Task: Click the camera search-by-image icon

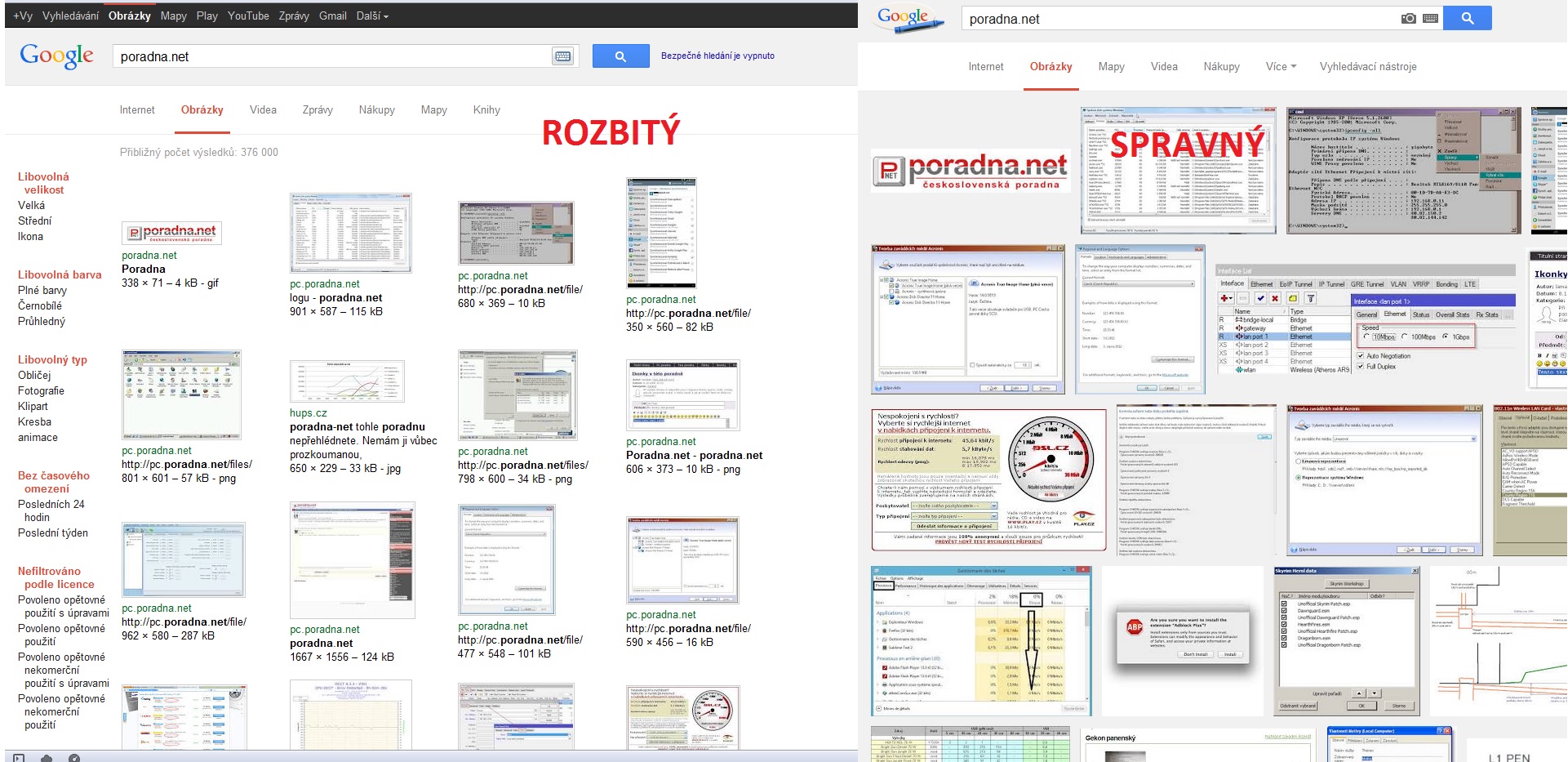Action: pyautogui.click(x=1409, y=18)
